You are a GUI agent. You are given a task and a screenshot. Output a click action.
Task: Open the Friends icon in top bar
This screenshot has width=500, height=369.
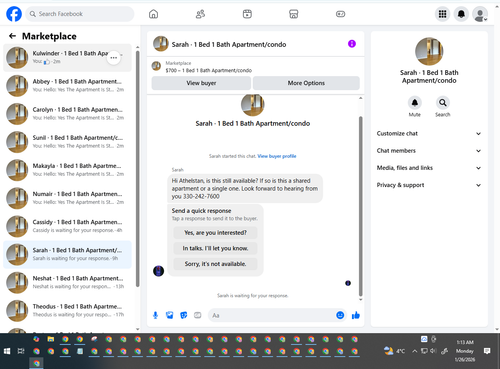pyautogui.click(x=200, y=14)
